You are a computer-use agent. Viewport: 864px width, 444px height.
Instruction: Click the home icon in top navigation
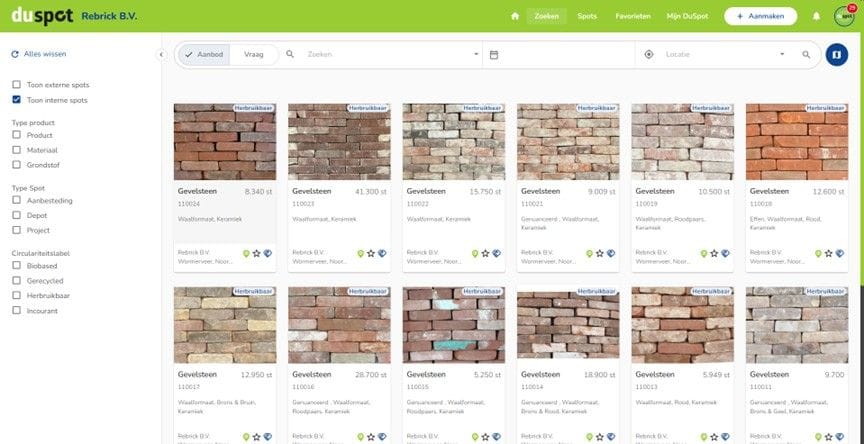pyautogui.click(x=515, y=16)
